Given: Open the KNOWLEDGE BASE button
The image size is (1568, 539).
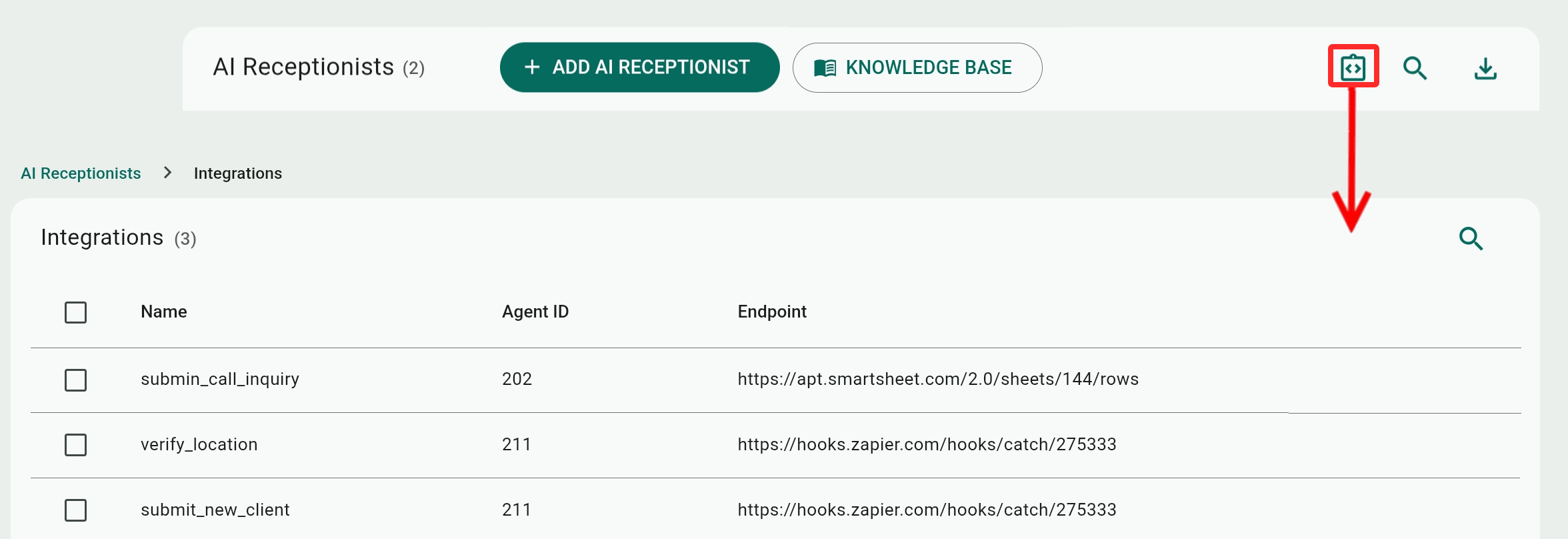Looking at the screenshot, I should 917,67.
